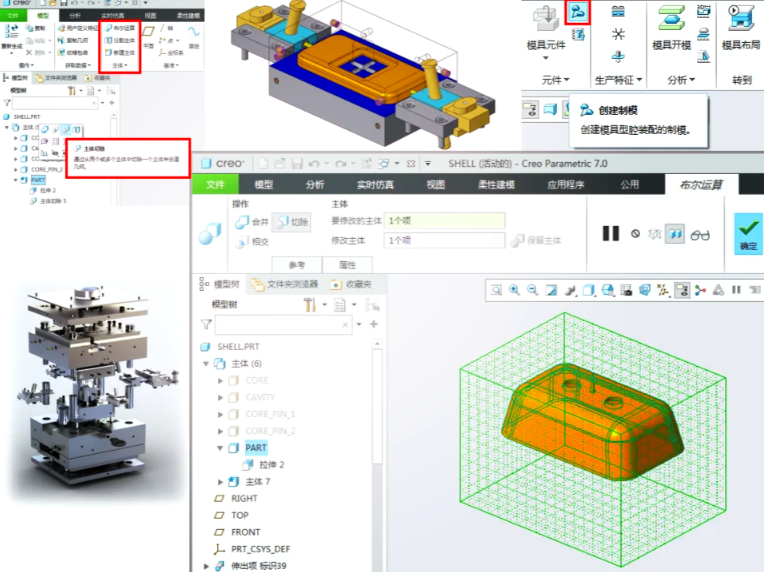Image resolution: width=764 pixels, height=572 pixels.
Task: Switch to the 分析 tab in the SHELL window
Action: 315,184
